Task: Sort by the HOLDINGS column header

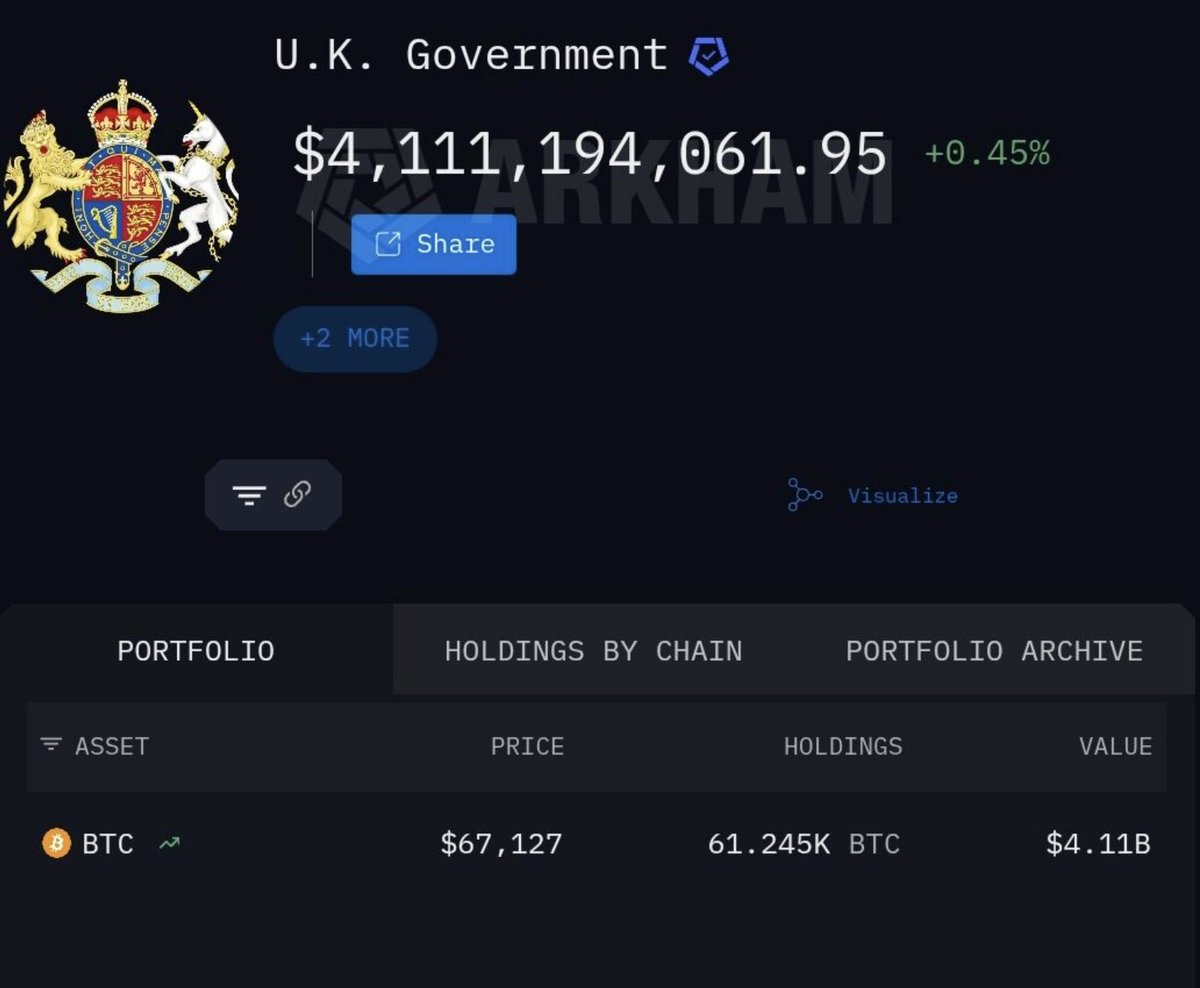Action: pyautogui.click(x=842, y=746)
